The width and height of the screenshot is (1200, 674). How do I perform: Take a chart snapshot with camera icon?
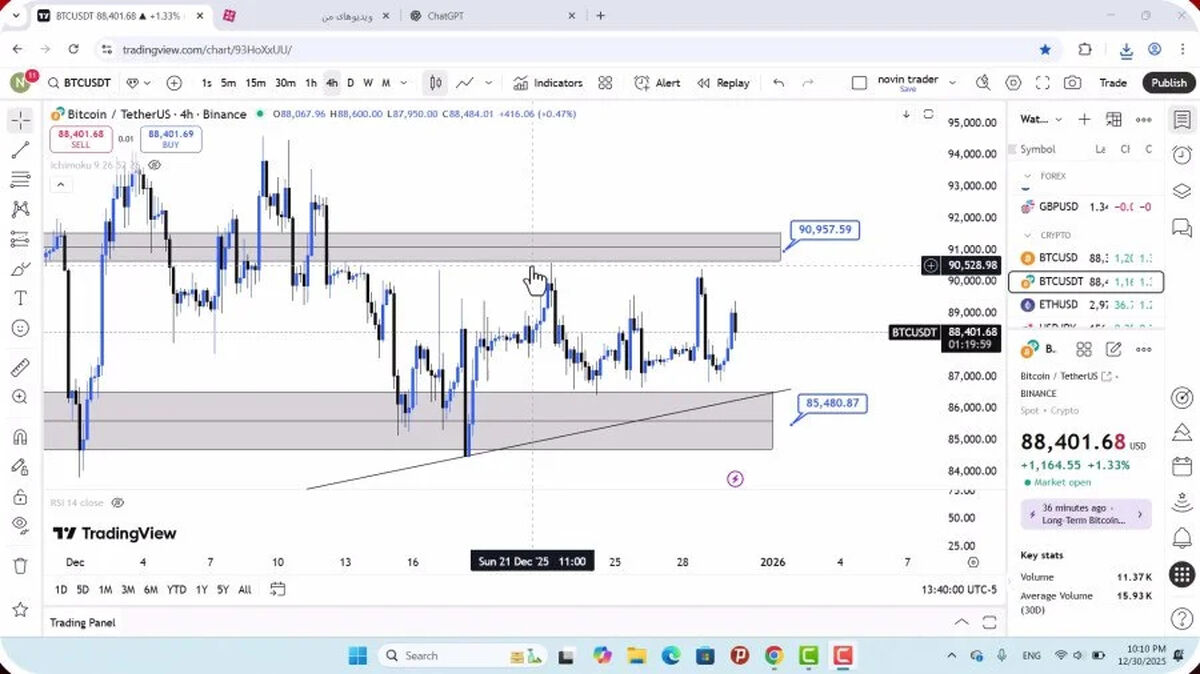[x=1072, y=83]
